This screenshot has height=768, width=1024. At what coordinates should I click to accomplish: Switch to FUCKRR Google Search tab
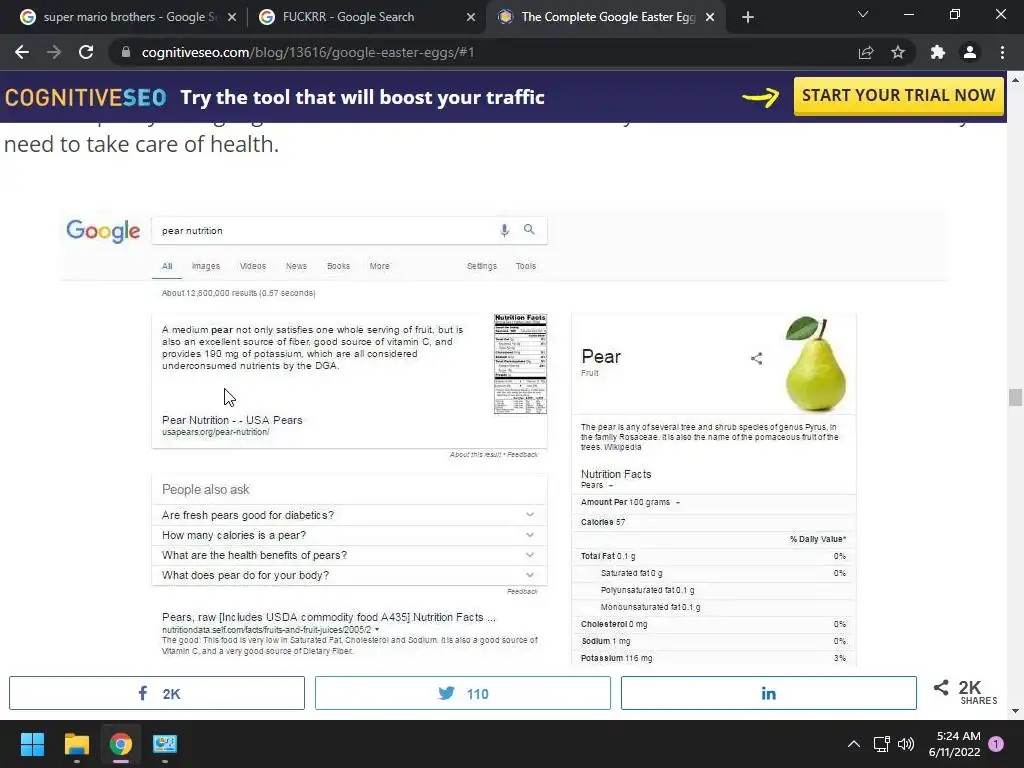tap(366, 17)
